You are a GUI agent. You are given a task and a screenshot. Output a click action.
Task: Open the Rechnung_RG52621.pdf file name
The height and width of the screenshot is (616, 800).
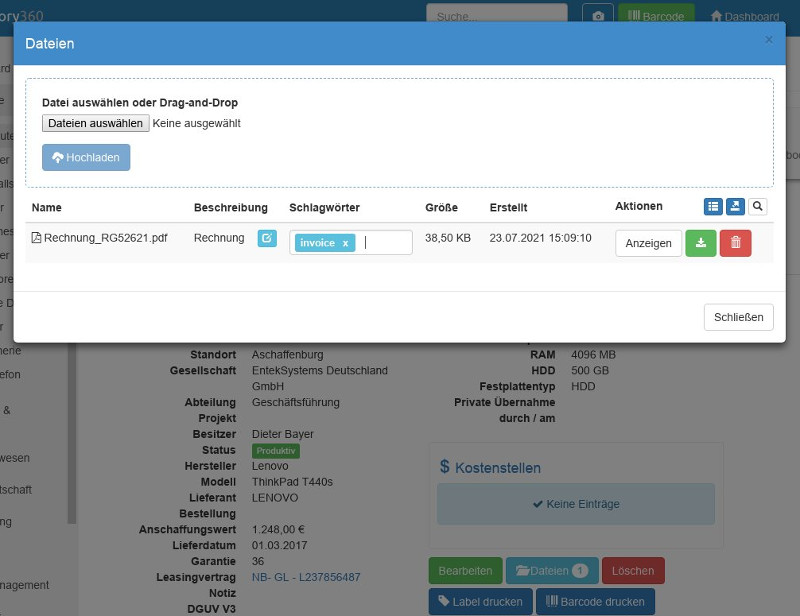click(x=105, y=238)
